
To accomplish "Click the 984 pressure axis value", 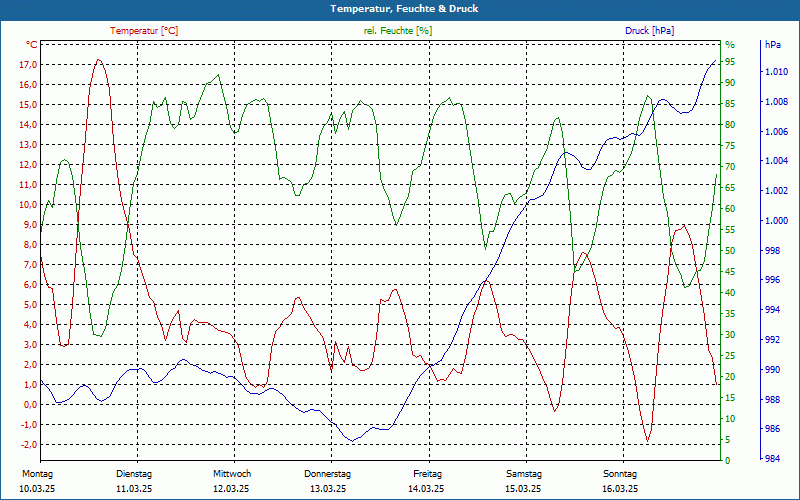I will point(772,459).
